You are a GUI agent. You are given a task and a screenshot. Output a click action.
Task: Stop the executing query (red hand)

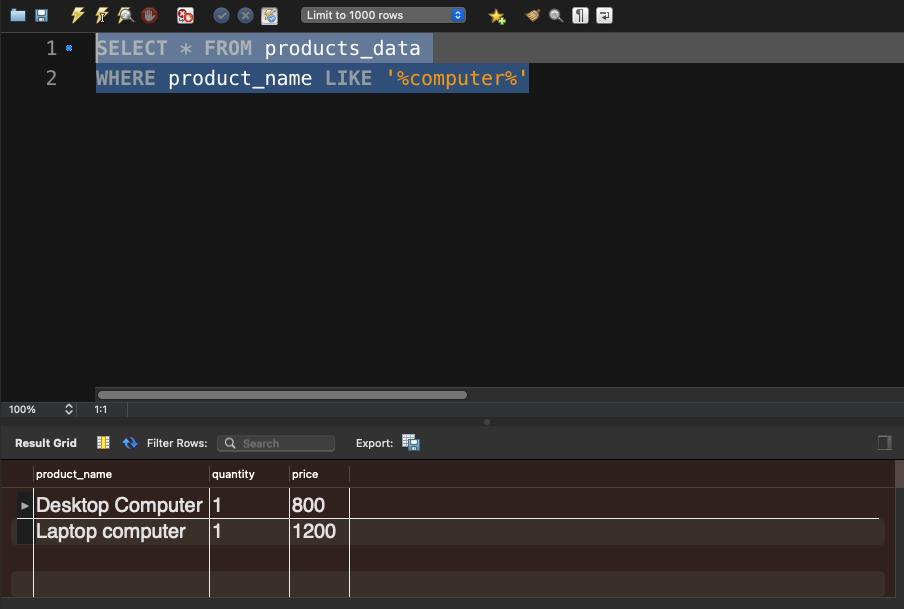(x=149, y=16)
